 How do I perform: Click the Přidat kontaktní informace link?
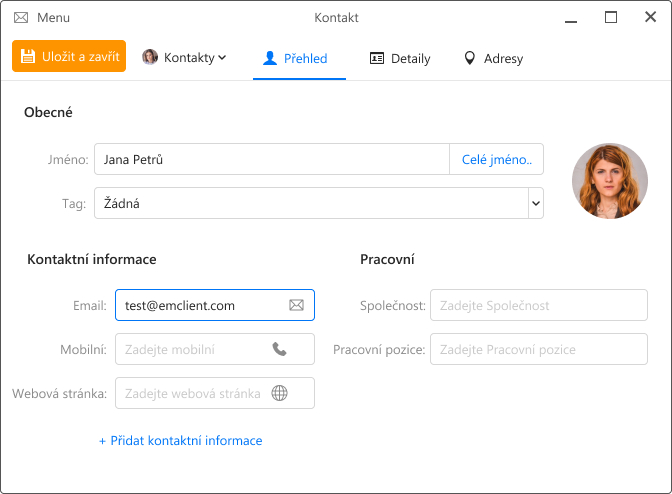(x=181, y=440)
